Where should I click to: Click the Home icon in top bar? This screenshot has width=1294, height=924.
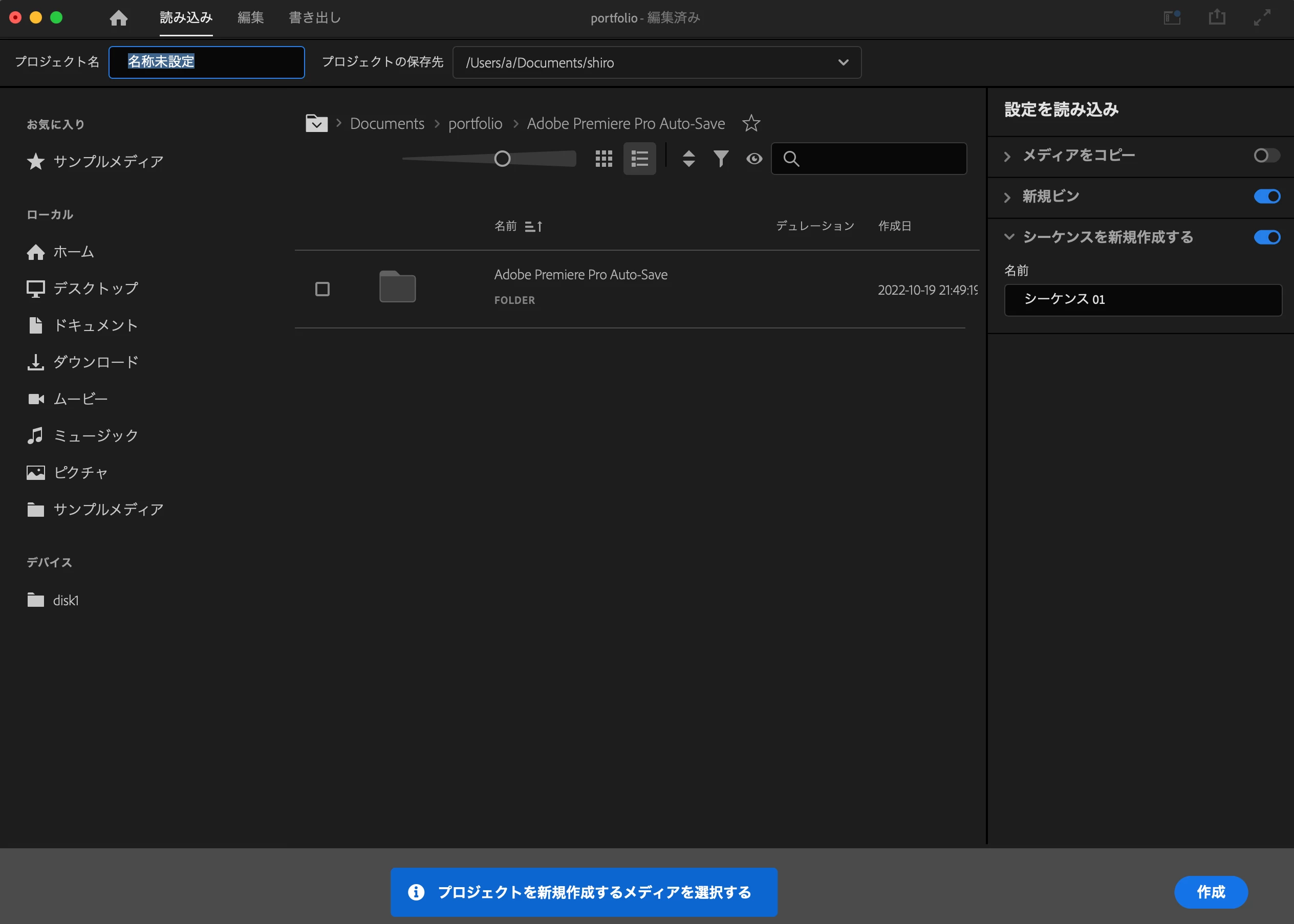[118, 18]
